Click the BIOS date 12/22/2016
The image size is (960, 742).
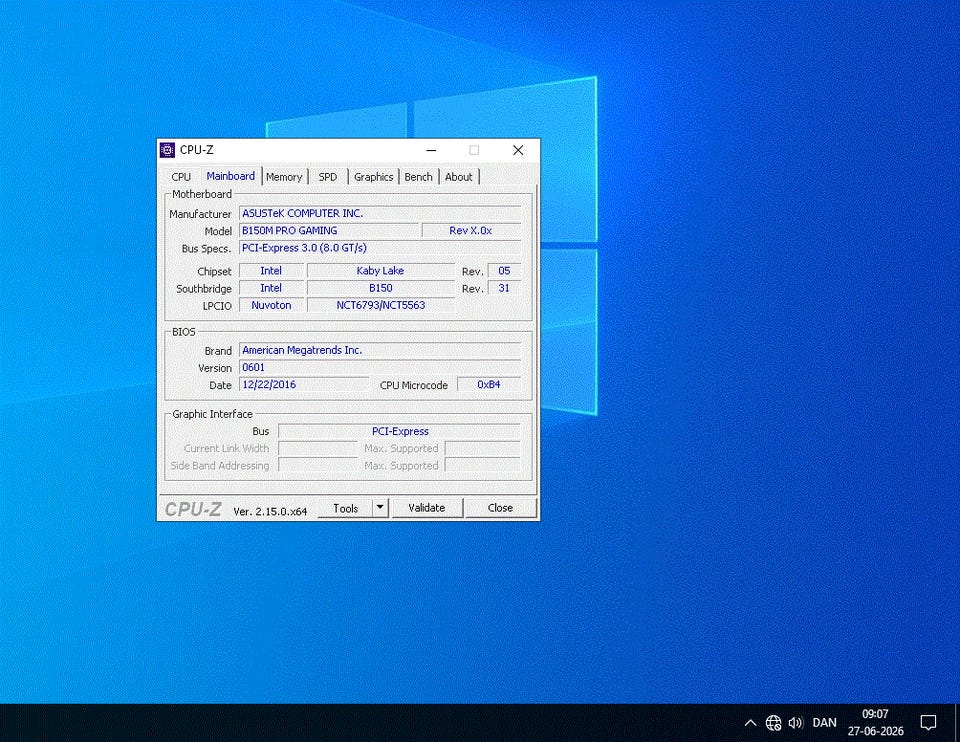click(304, 384)
